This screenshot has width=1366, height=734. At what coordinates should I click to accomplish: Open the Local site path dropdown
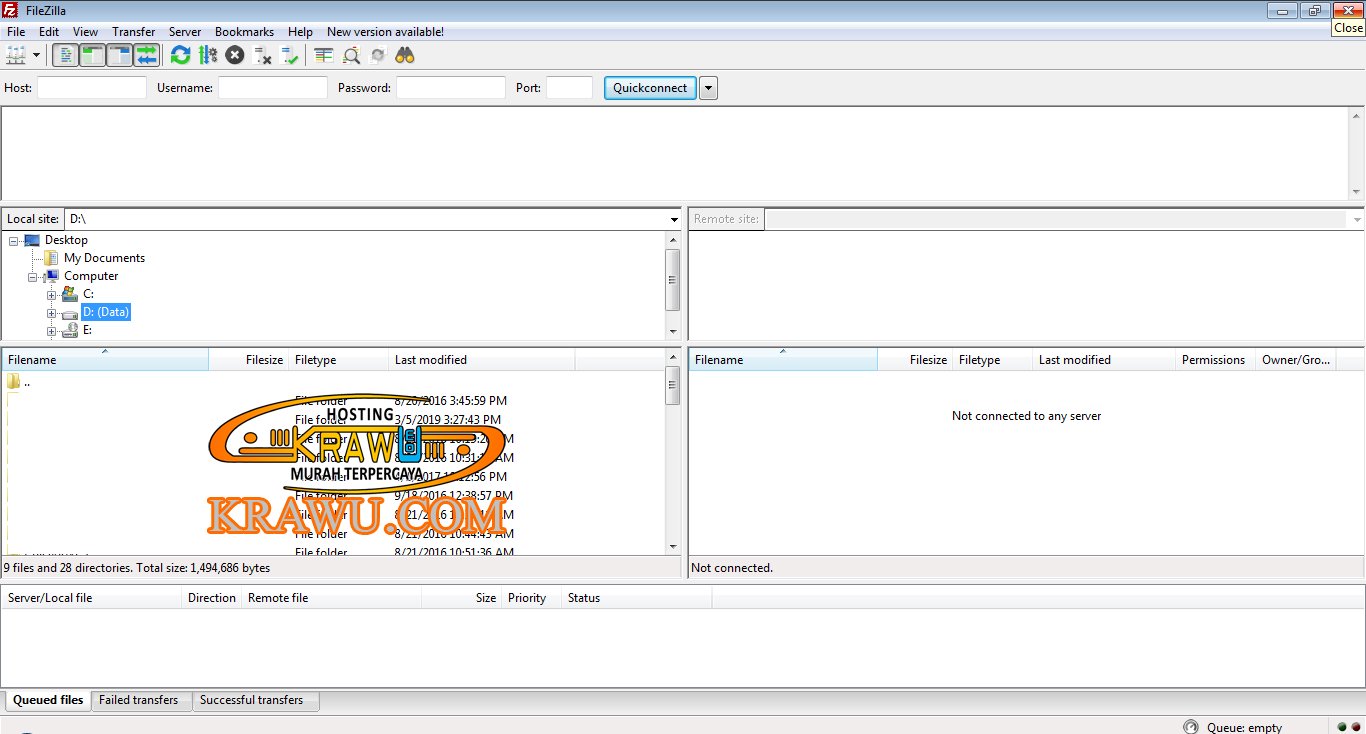coord(674,219)
